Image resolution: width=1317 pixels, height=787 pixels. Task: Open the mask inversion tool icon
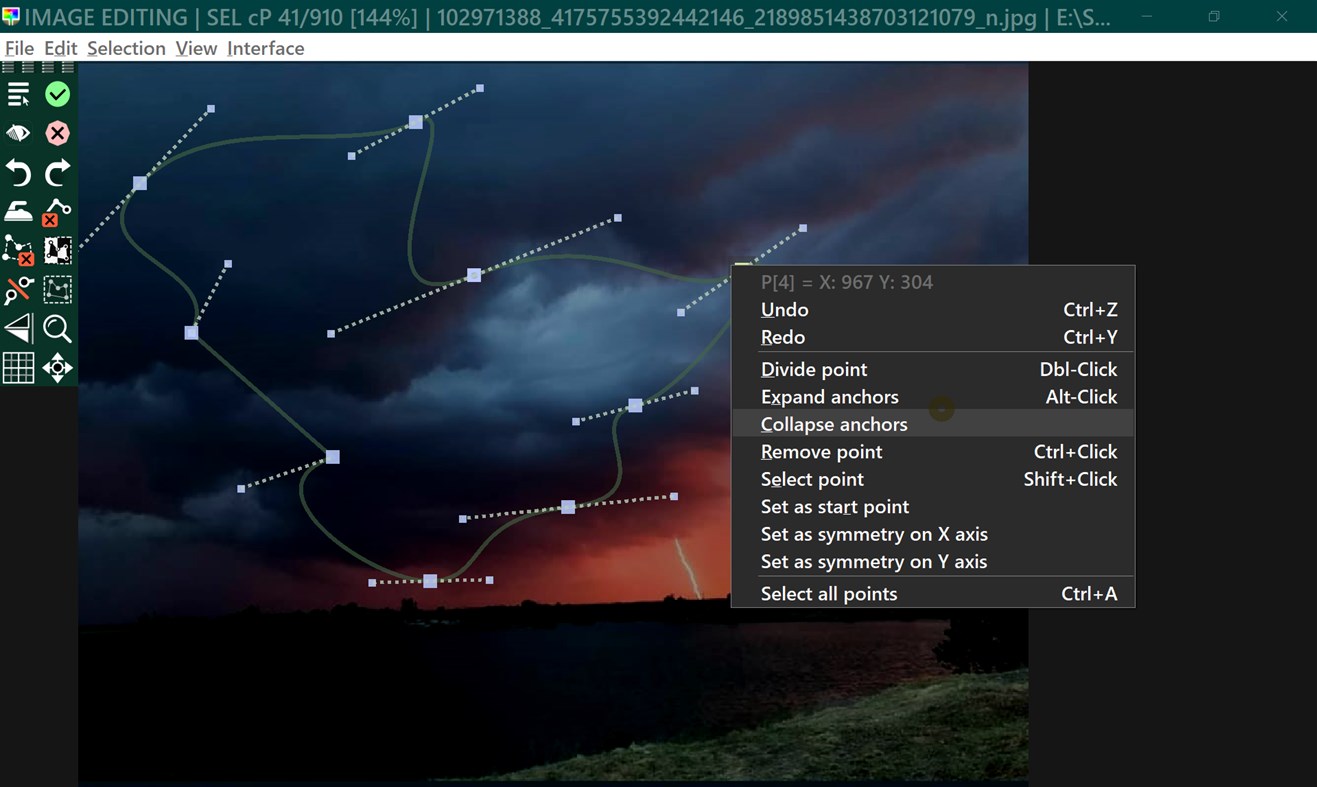click(x=57, y=251)
